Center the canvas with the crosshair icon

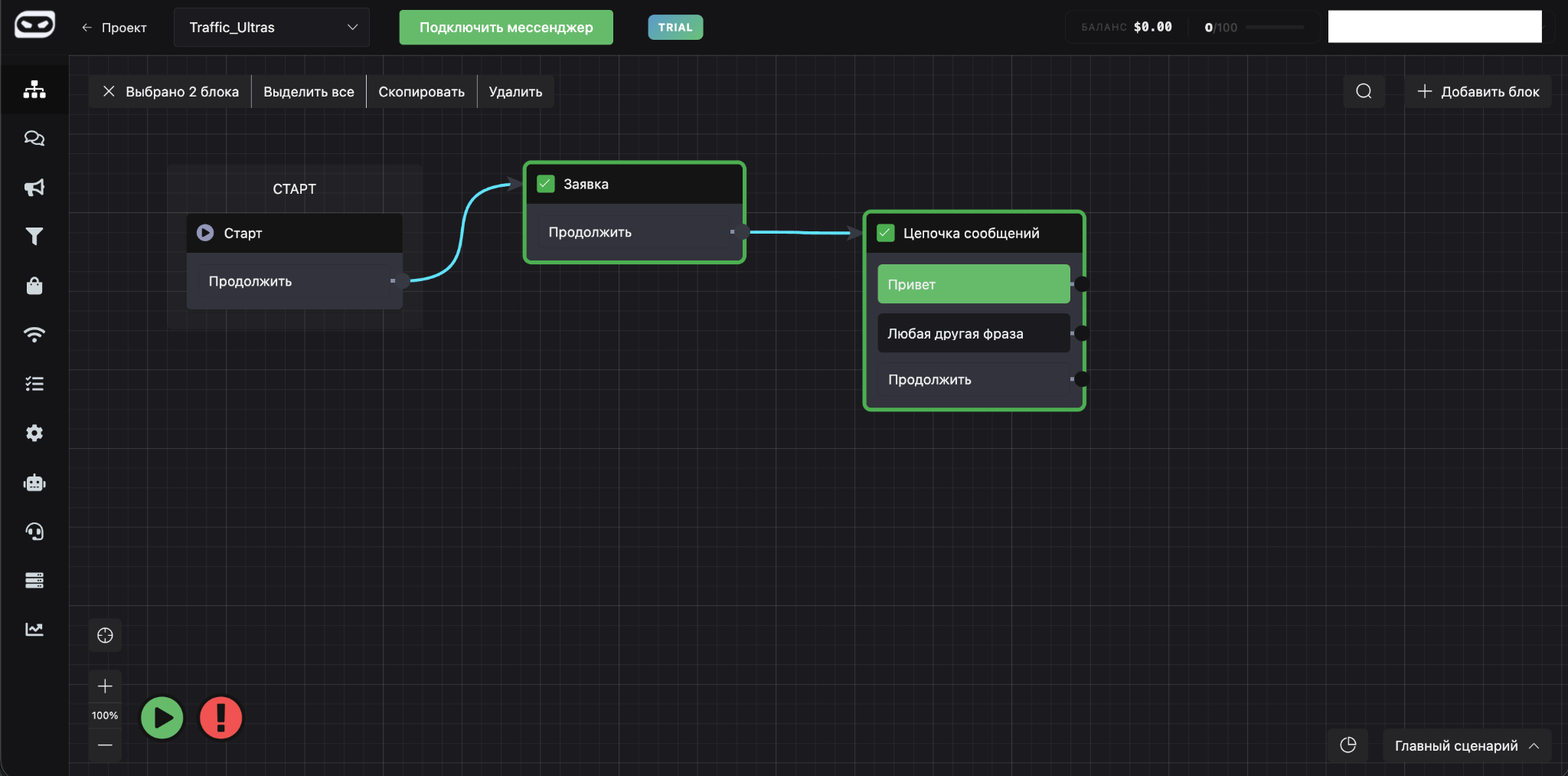[105, 635]
